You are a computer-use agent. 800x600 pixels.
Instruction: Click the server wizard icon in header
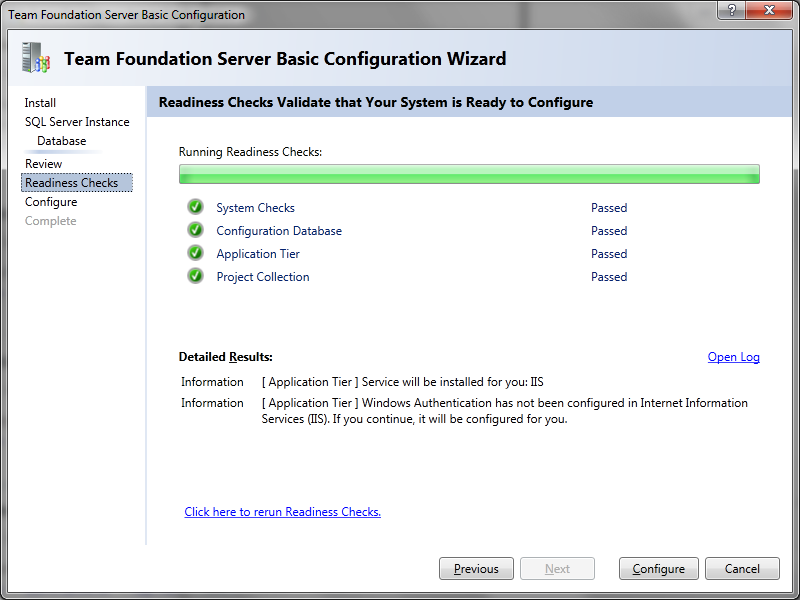pyautogui.click(x=36, y=57)
